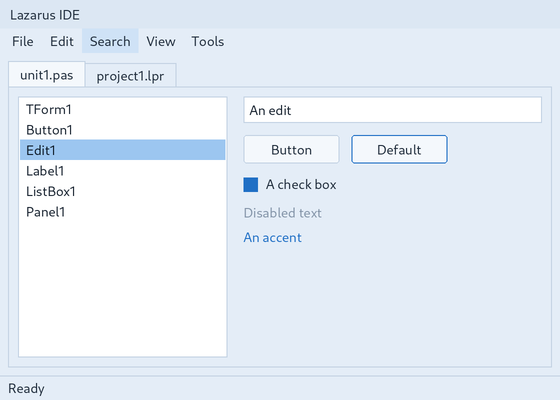Open the Edit menu
The height and width of the screenshot is (400, 560).
click(62, 41)
